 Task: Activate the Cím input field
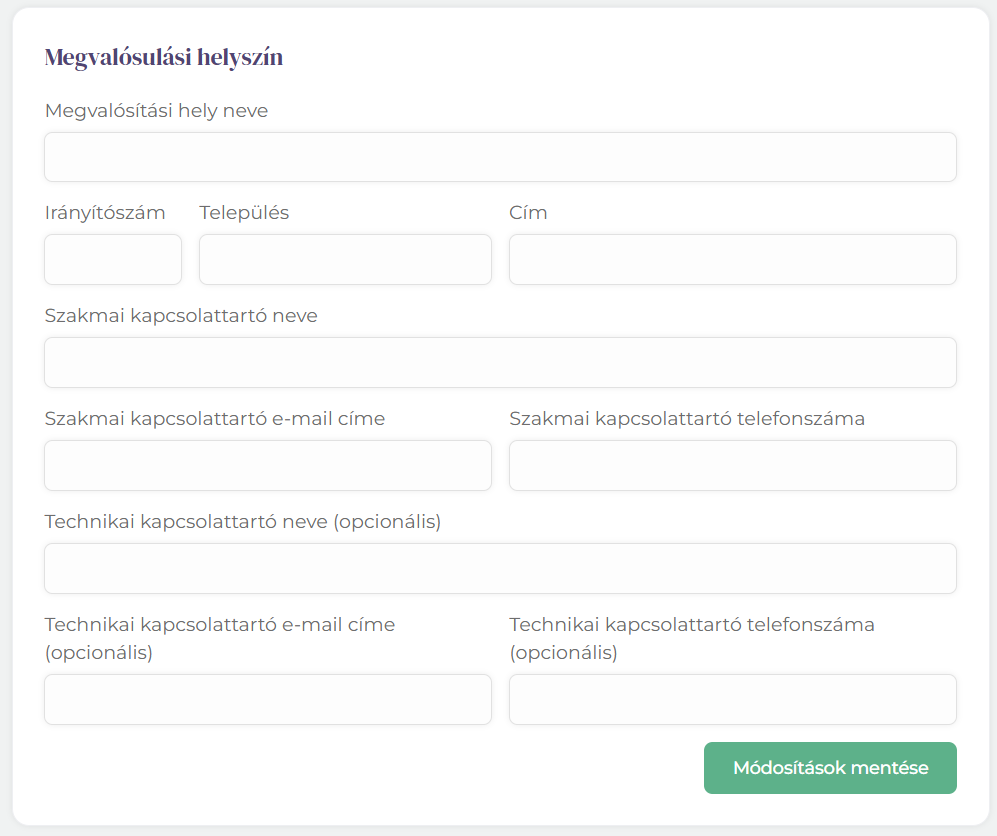(x=732, y=259)
